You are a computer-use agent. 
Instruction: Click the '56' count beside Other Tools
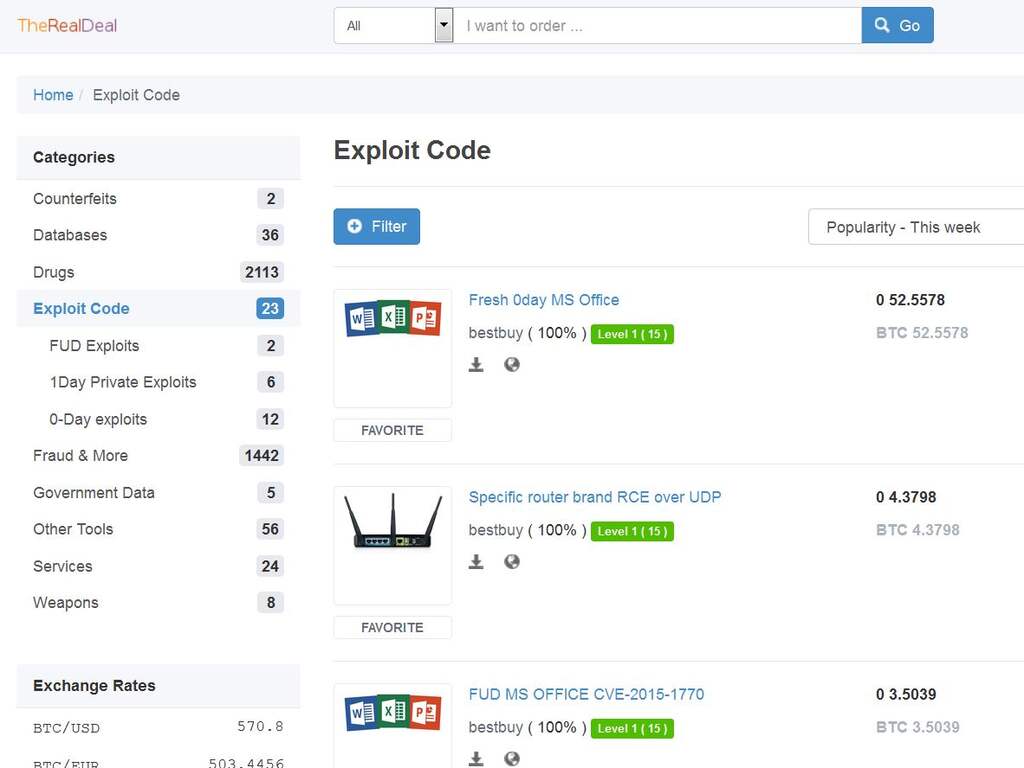270,529
